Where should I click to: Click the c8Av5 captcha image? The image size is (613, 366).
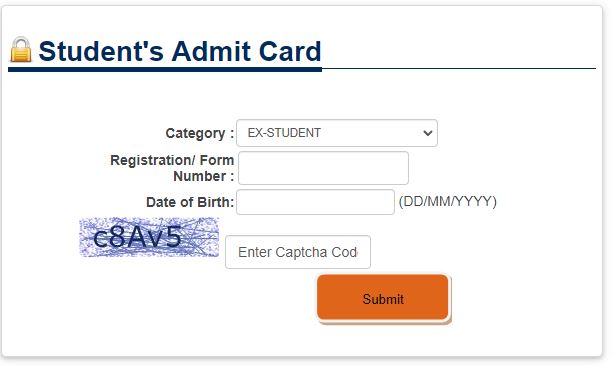pyautogui.click(x=149, y=237)
